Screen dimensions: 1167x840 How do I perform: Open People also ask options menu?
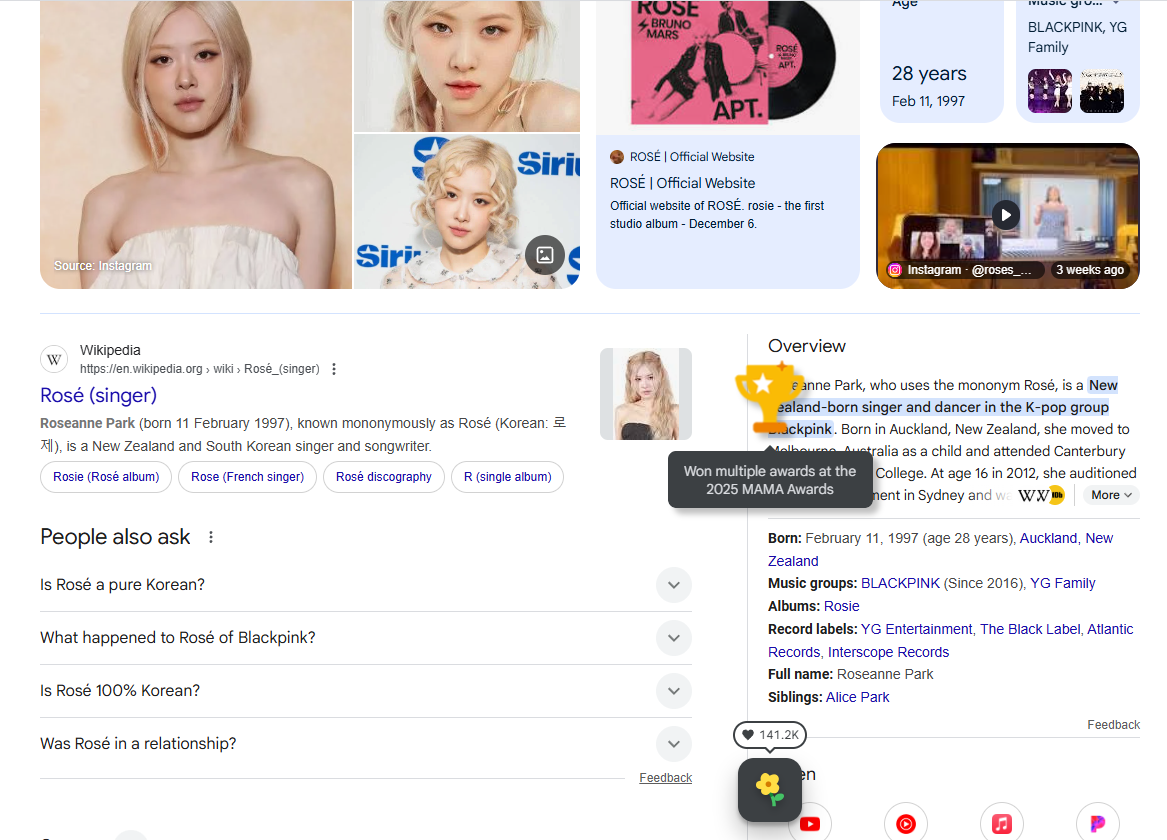[211, 537]
